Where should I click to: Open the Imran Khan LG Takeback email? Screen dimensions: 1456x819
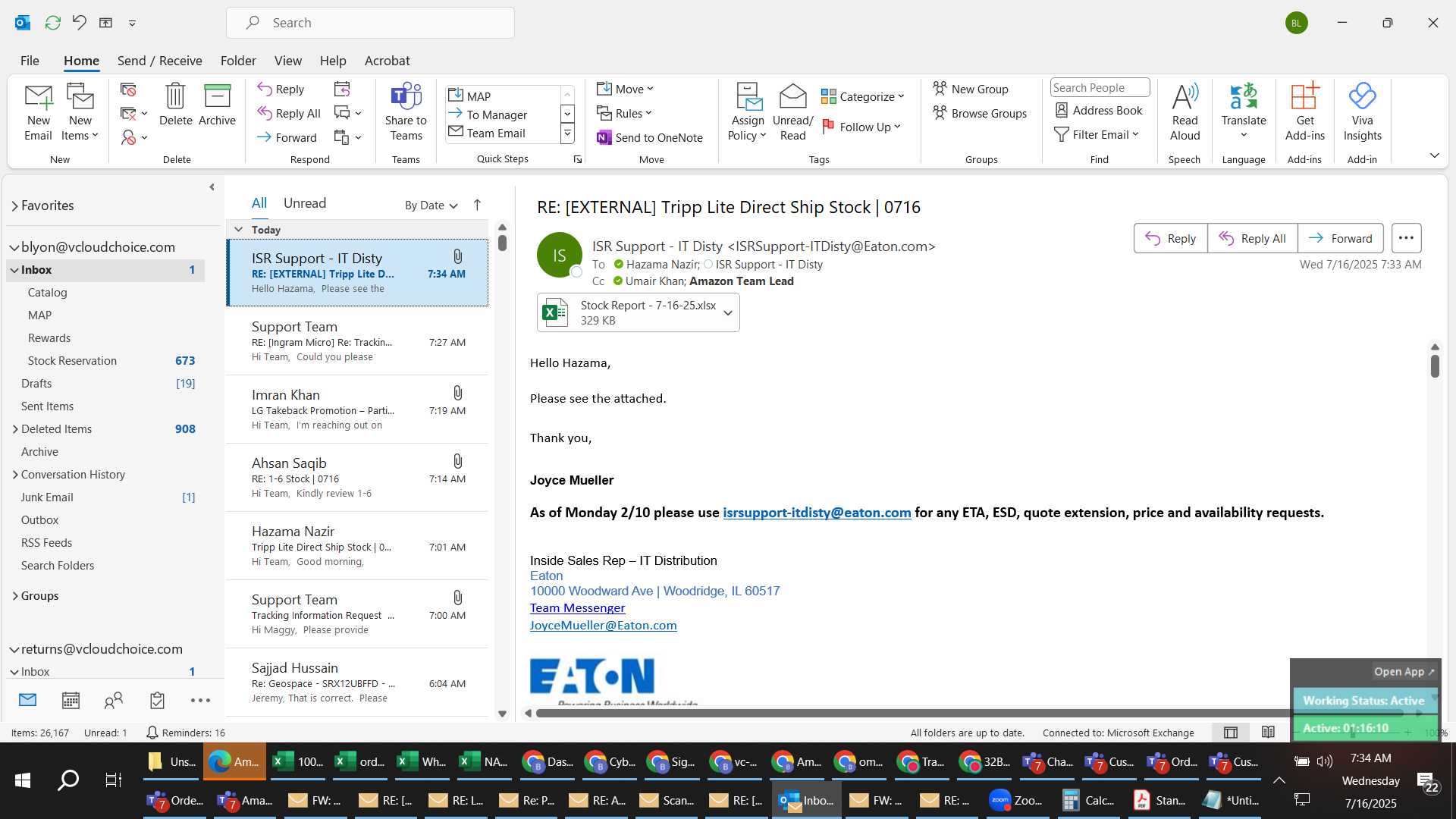357,409
